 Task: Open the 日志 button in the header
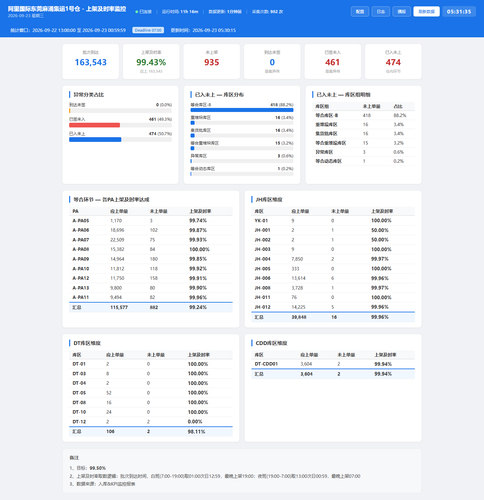point(381,11)
